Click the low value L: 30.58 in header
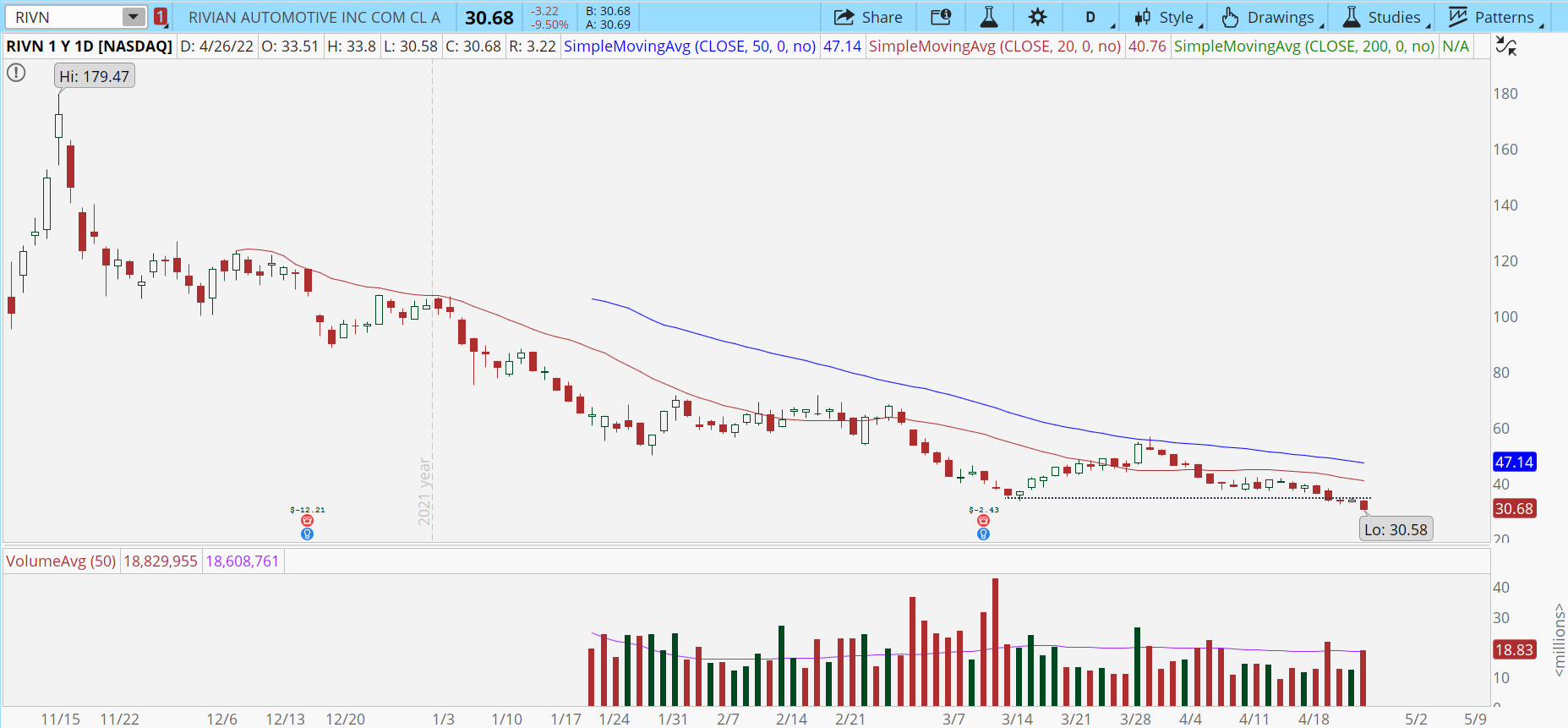1568x728 pixels. point(411,47)
